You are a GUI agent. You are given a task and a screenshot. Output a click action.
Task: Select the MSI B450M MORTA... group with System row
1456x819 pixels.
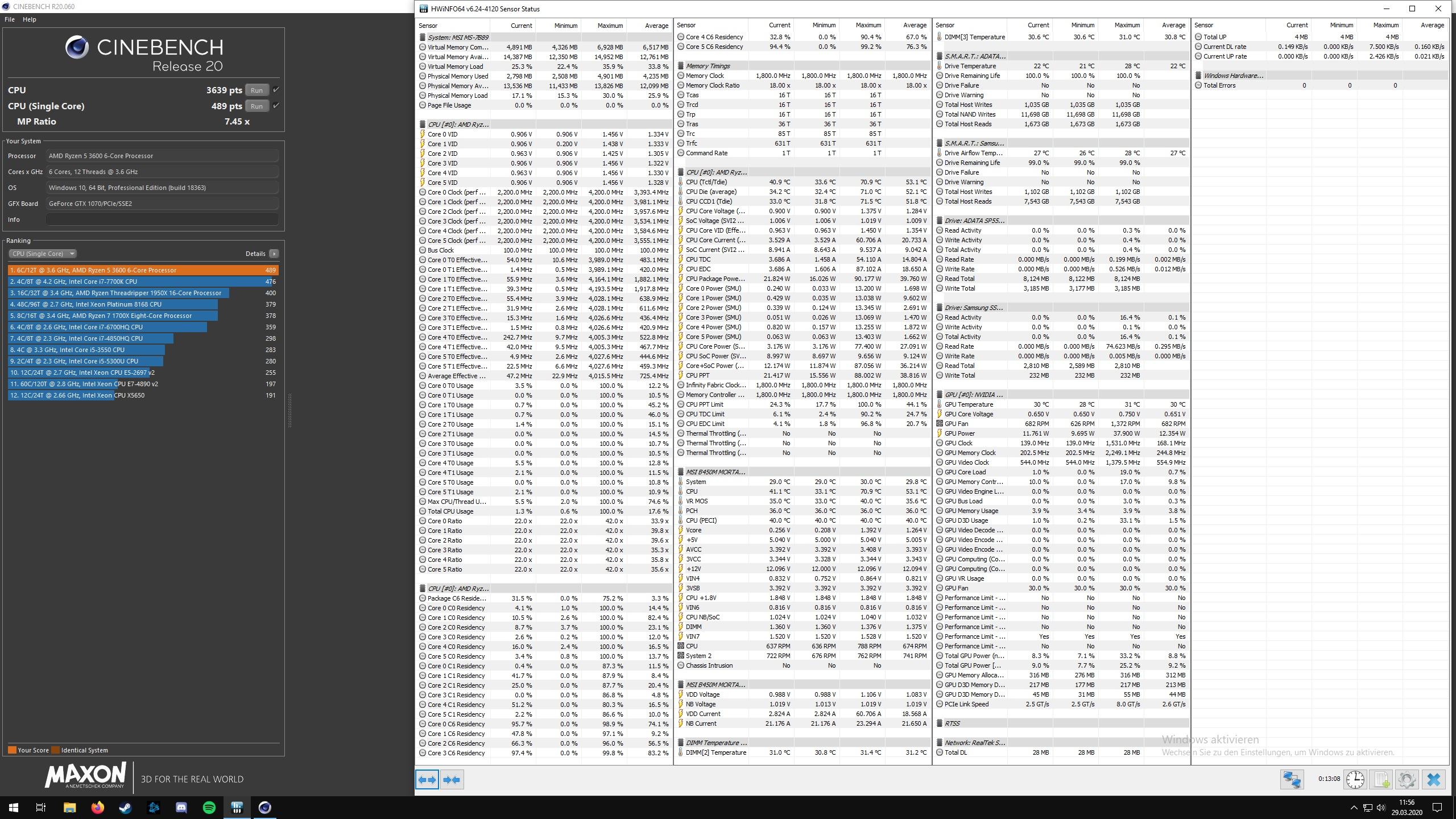click(x=803, y=472)
